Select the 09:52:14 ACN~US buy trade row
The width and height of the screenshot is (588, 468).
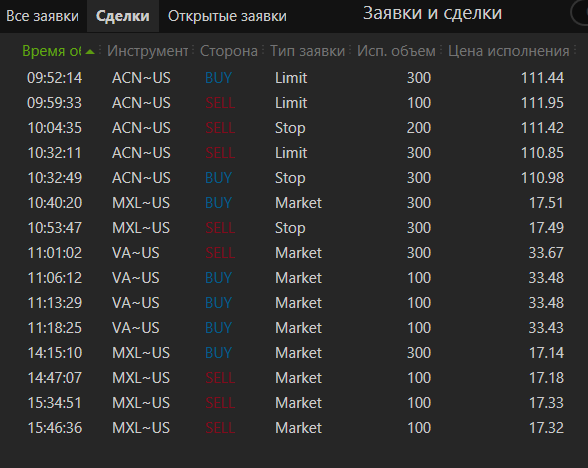tap(295, 78)
